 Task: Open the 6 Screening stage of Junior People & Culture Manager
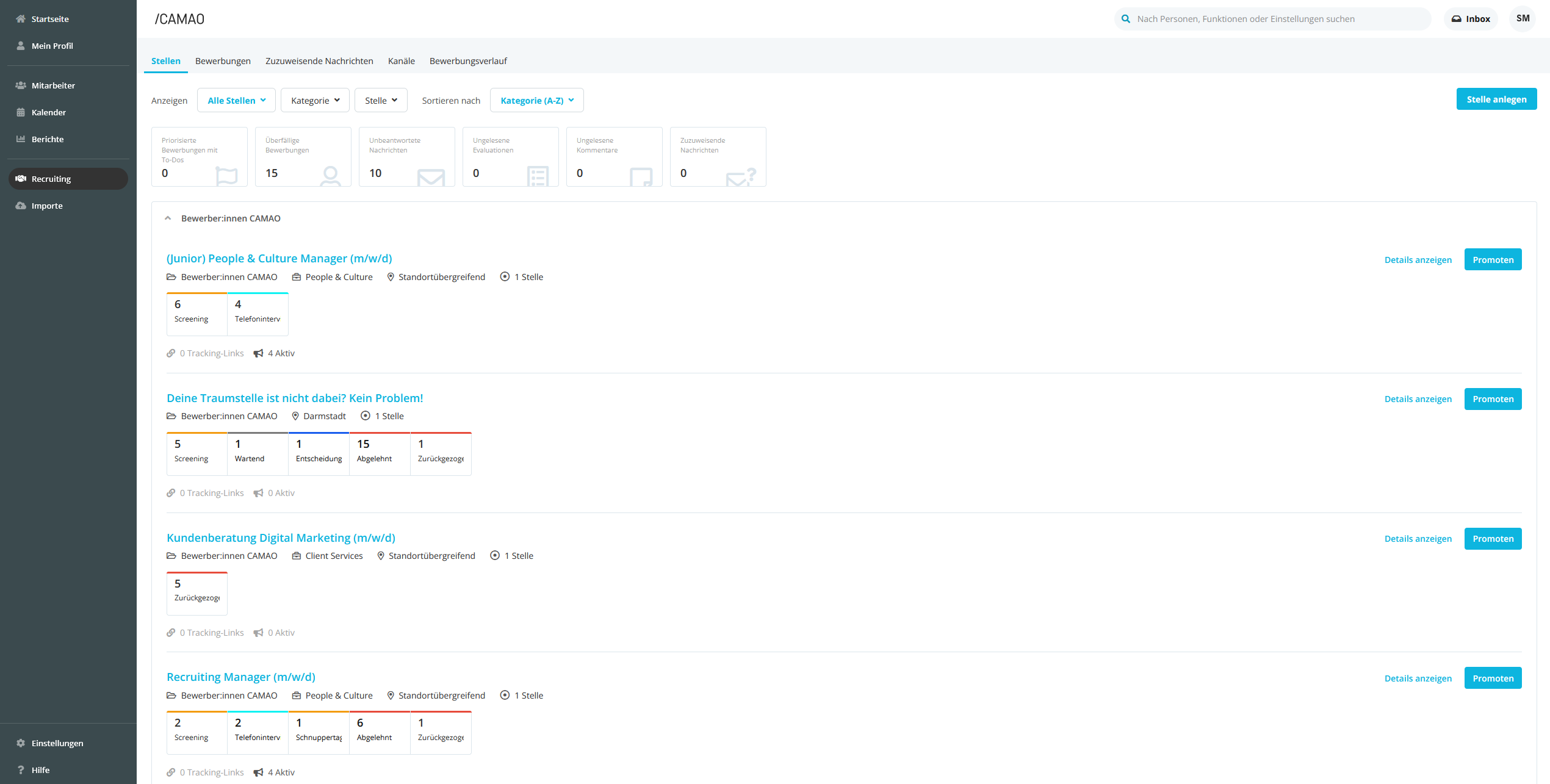[197, 314]
